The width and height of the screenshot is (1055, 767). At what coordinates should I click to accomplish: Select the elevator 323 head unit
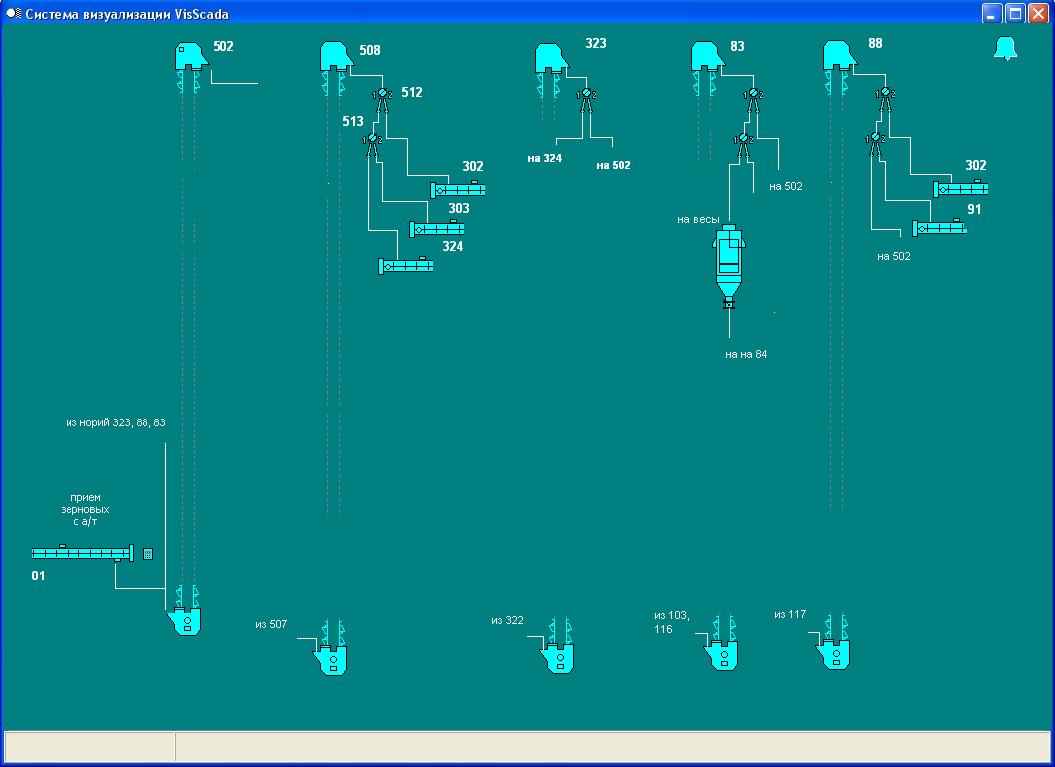550,58
